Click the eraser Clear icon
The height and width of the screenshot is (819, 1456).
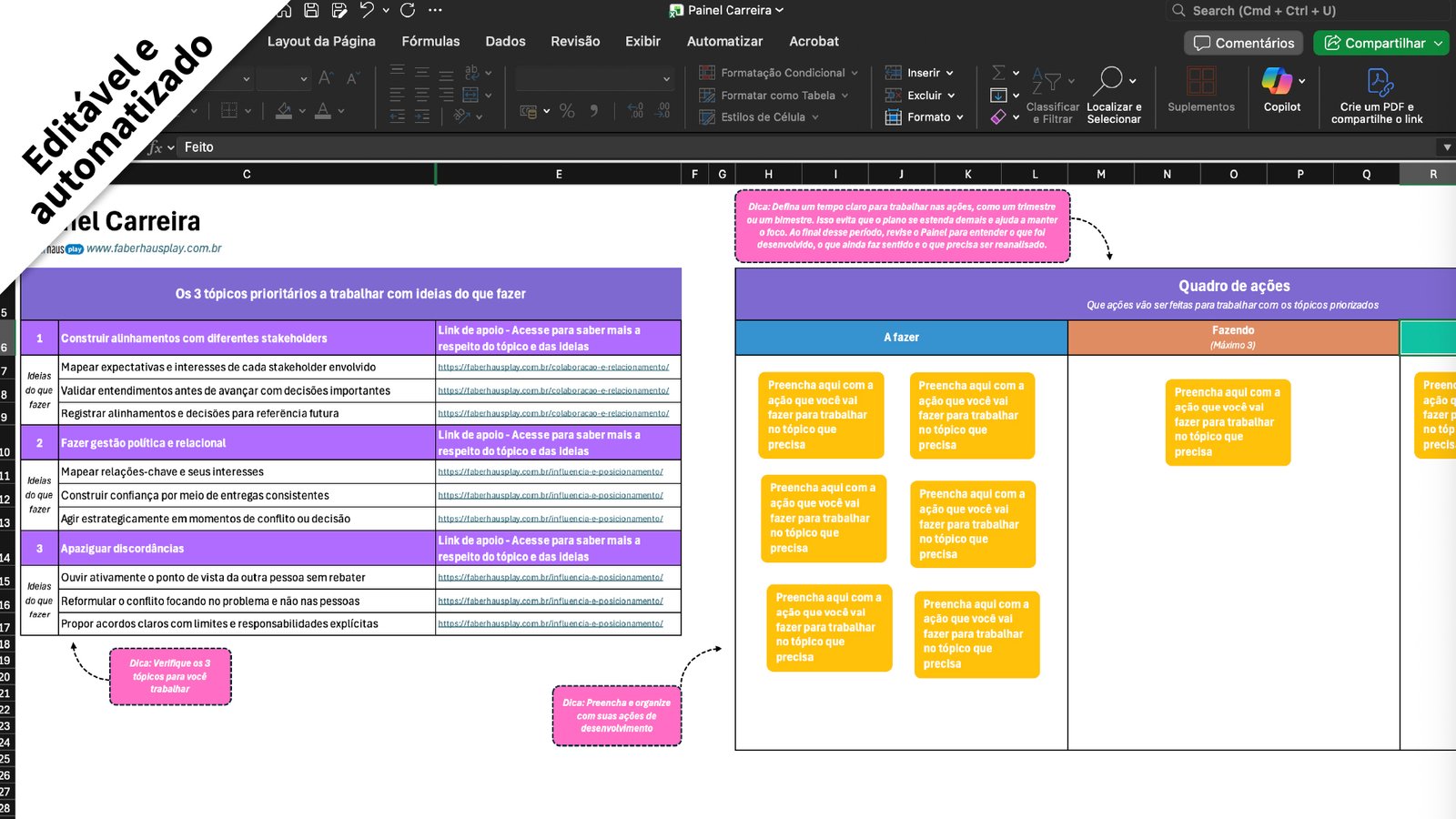click(x=998, y=117)
